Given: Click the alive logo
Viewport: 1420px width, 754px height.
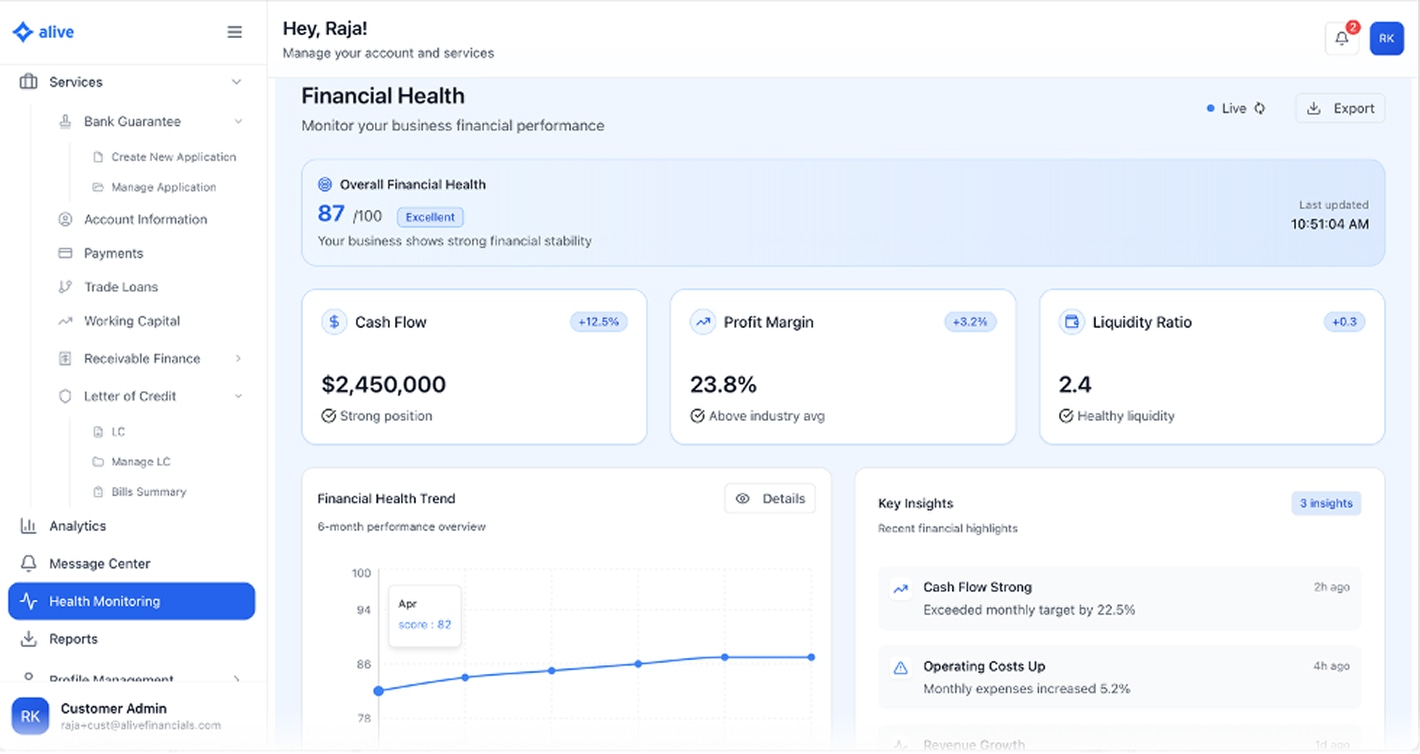Looking at the screenshot, I should coord(43,32).
